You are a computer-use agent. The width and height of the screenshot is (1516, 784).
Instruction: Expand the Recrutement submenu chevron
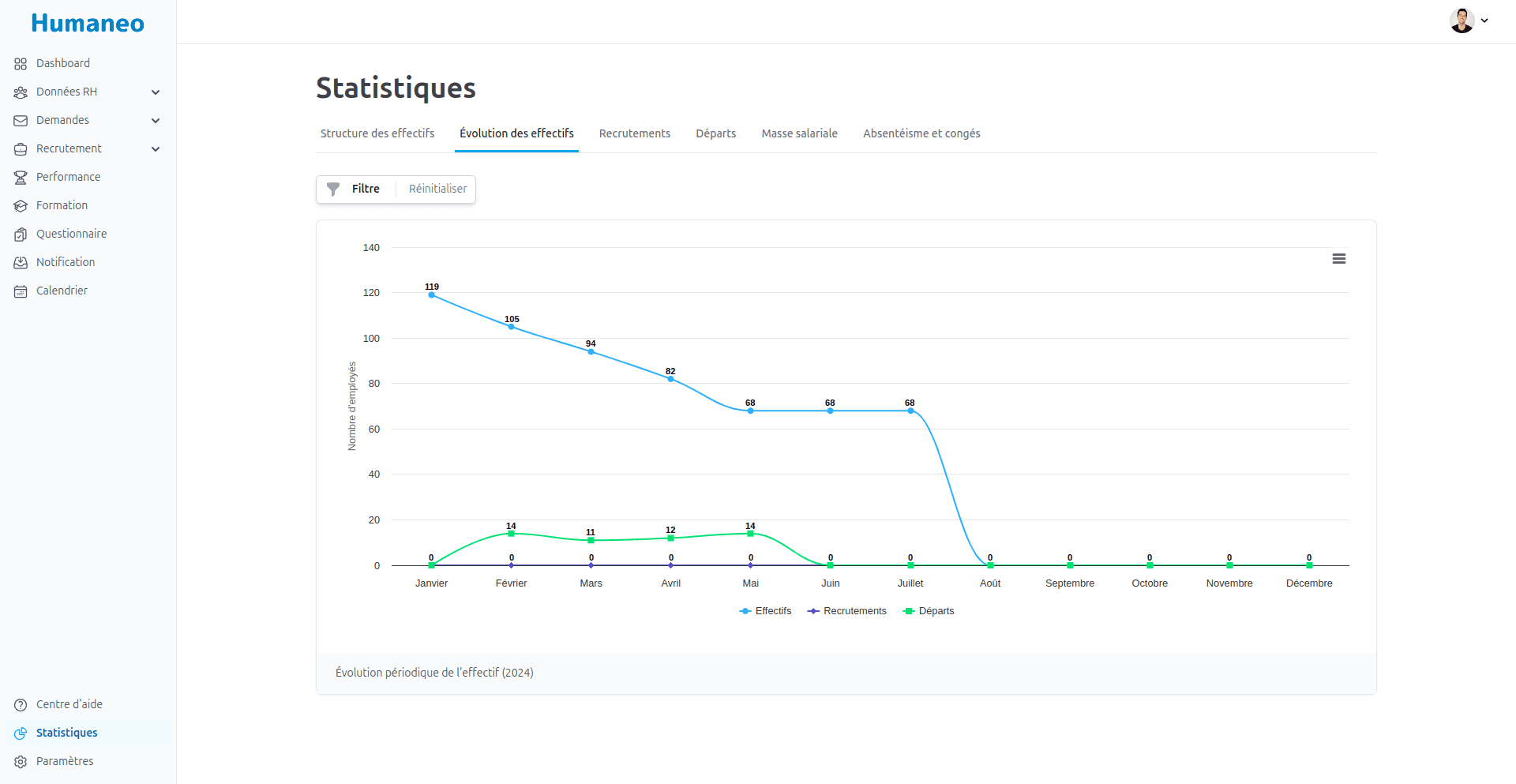156,149
